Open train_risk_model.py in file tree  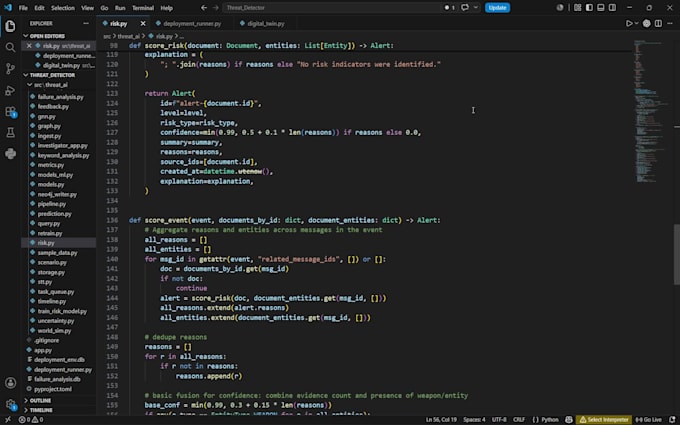pos(62,311)
